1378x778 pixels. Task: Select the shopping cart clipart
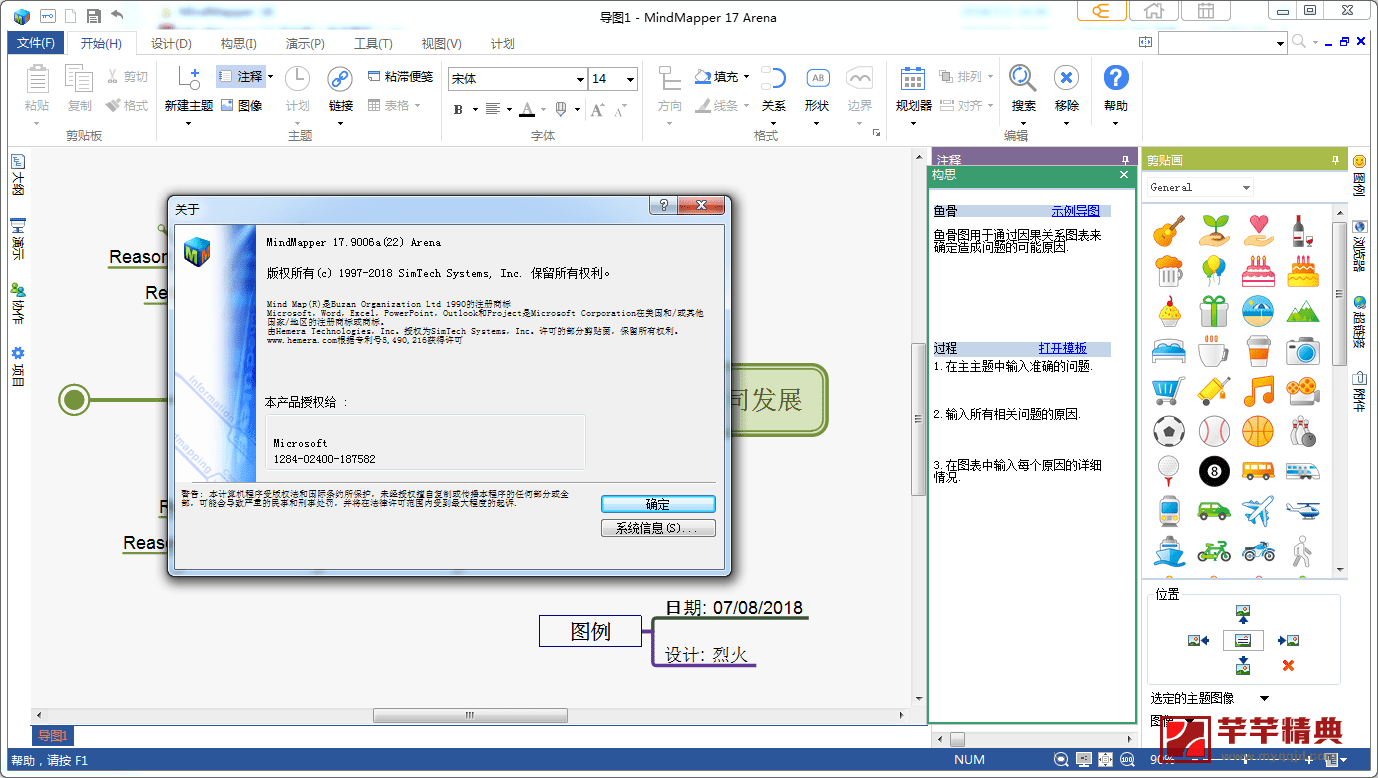click(x=1168, y=390)
